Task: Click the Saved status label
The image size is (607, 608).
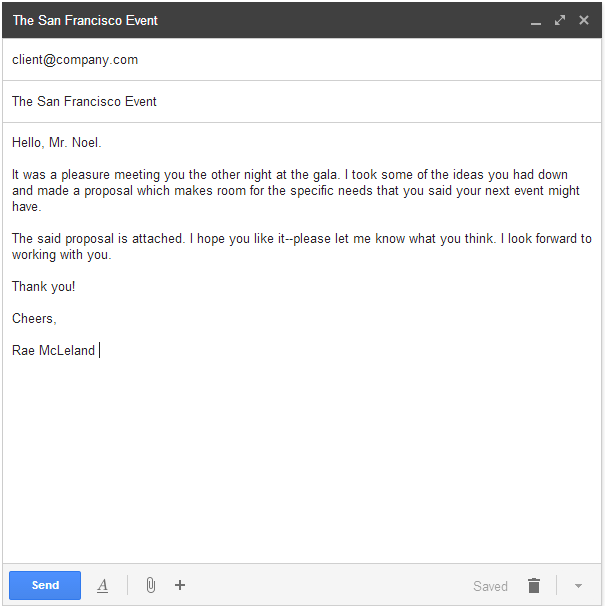Action: click(x=490, y=586)
